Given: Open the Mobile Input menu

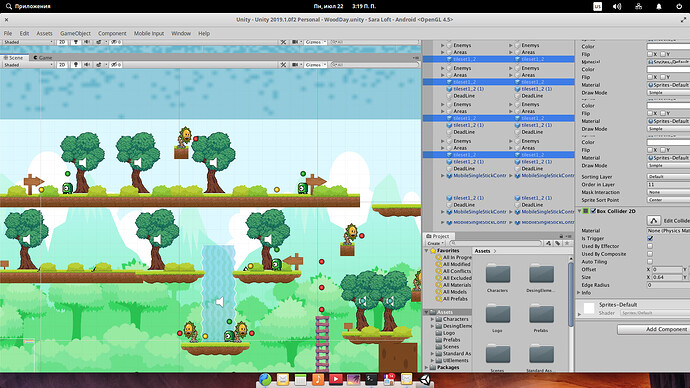Looking at the screenshot, I should [x=149, y=33].
